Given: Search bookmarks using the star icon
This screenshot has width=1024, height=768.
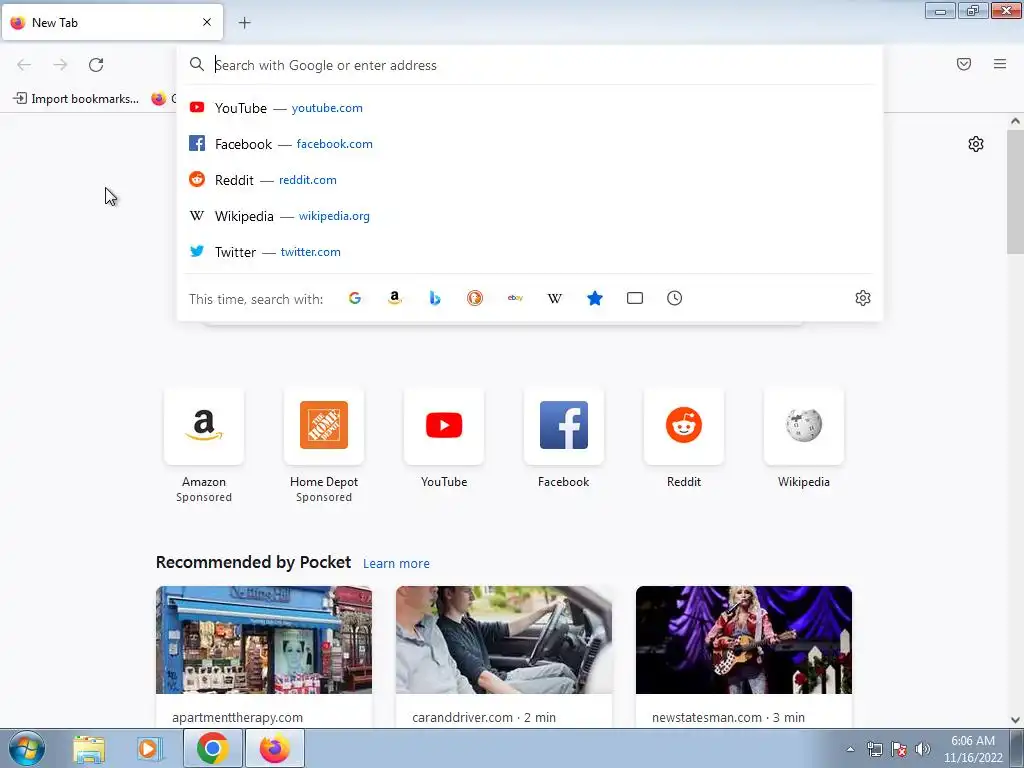Looking at the screenshot, I should [x=595, y=298].
